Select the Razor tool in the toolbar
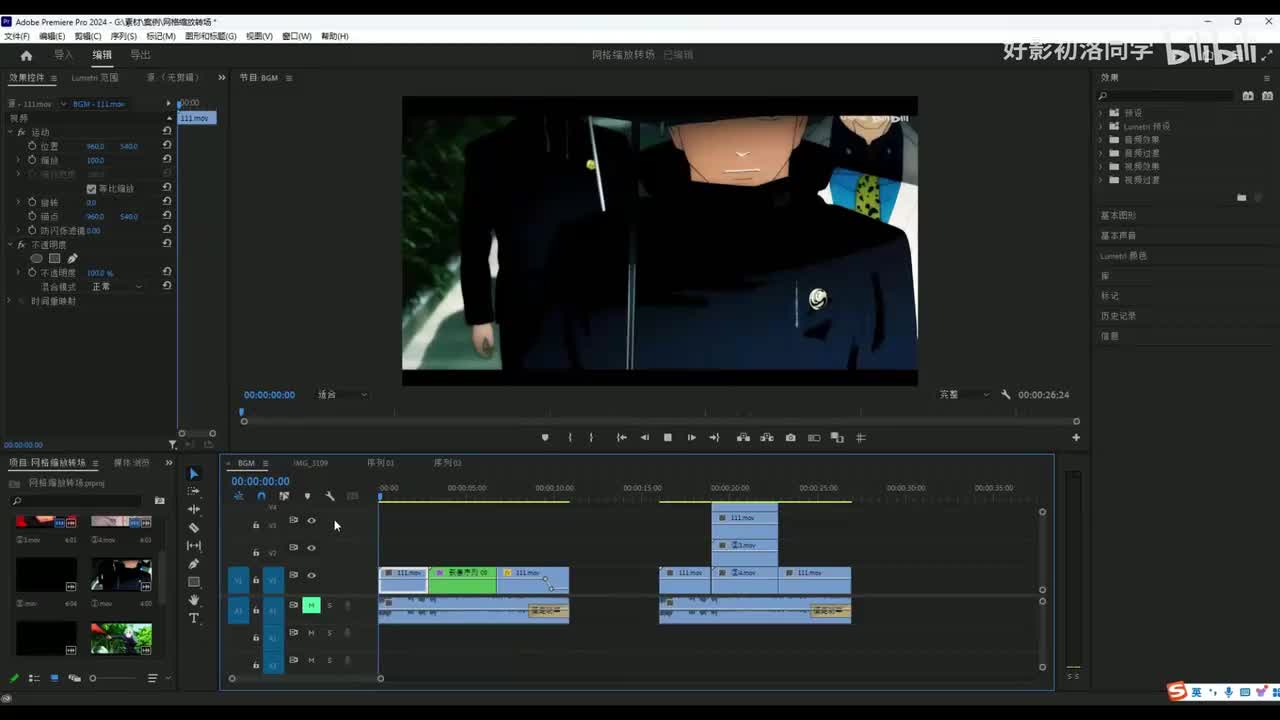The image size is (1280, 720). click(x=194, y=527)
